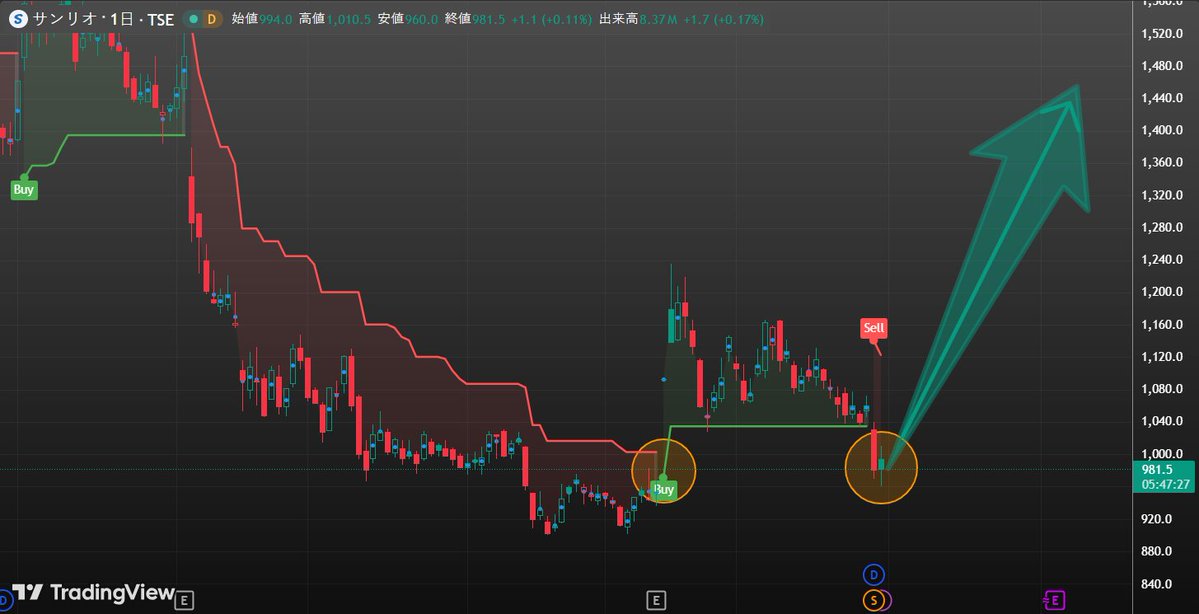This screenshot has height=614, width=1199.
Task: Click the 安値 960.0 low value
Action: [408, 19]
